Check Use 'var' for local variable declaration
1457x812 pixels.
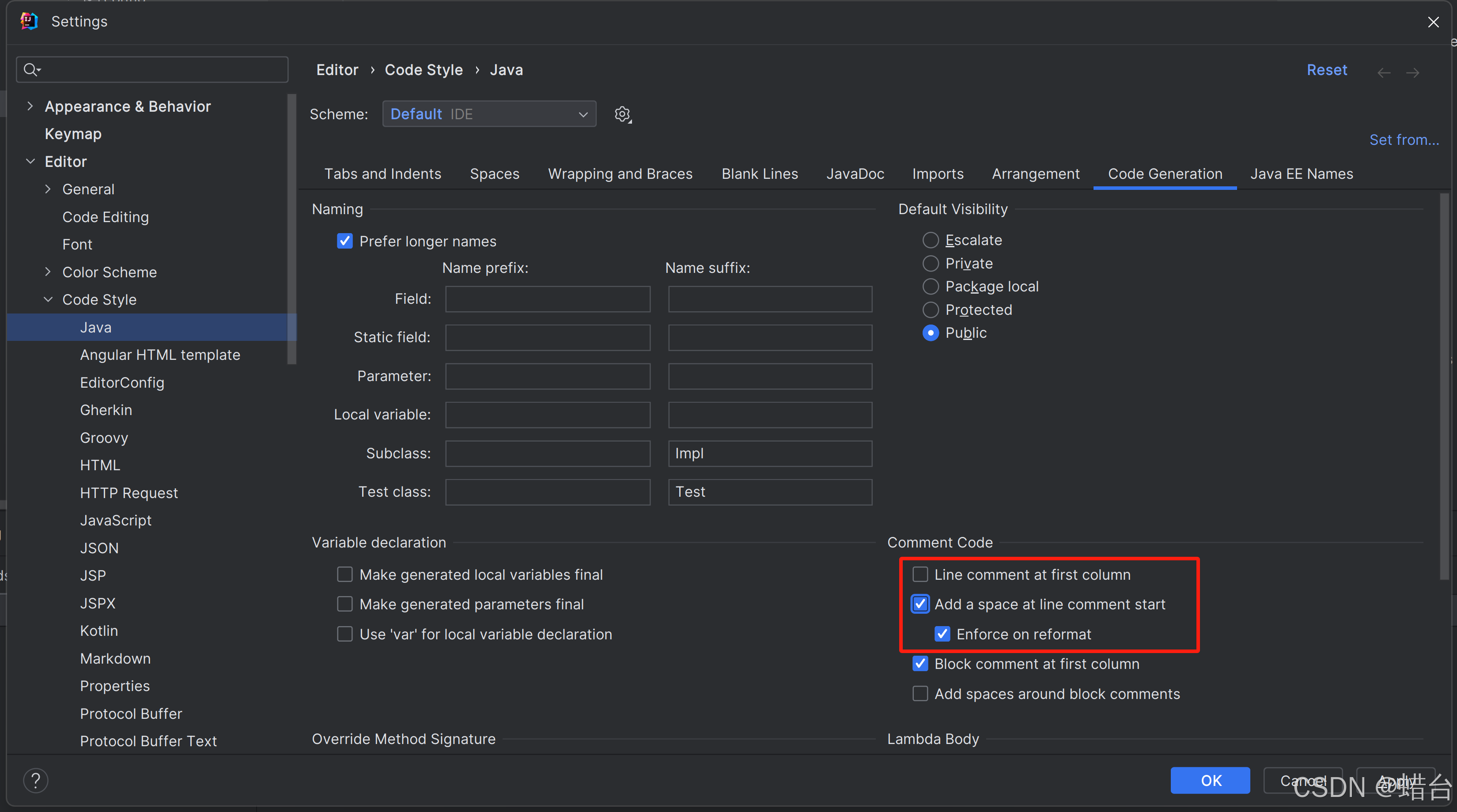344,634
